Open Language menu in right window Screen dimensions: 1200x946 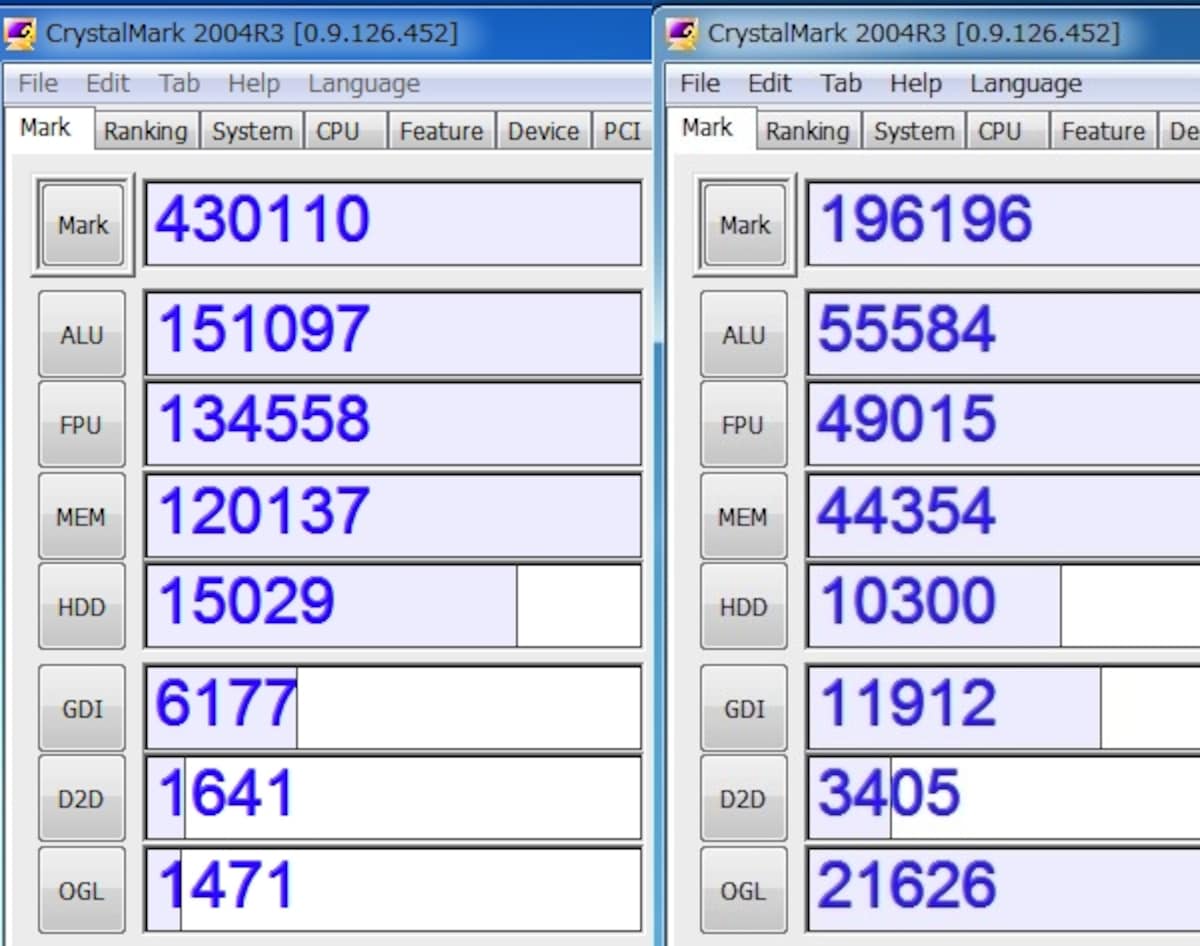click(1025, 83)
